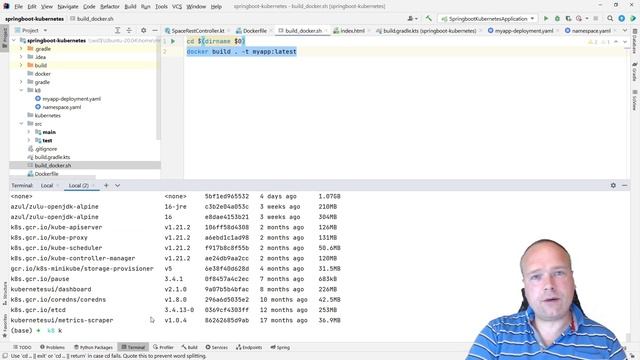This screenshot has height=360, width=640.
Task: Open the Endpoints tool window button
Action: pos(249,347)
